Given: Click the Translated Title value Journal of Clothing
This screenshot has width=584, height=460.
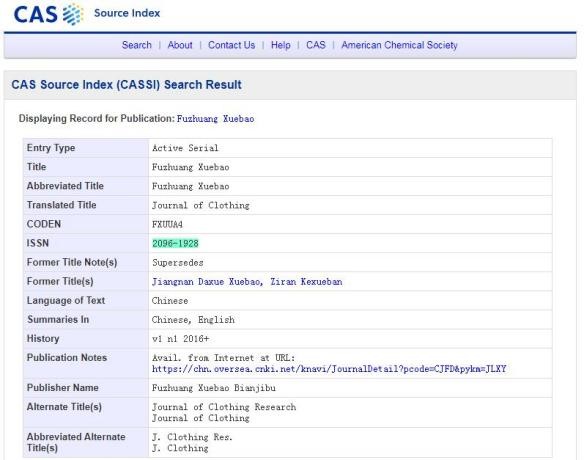Looking at the screenshot, I should [200, 205].
